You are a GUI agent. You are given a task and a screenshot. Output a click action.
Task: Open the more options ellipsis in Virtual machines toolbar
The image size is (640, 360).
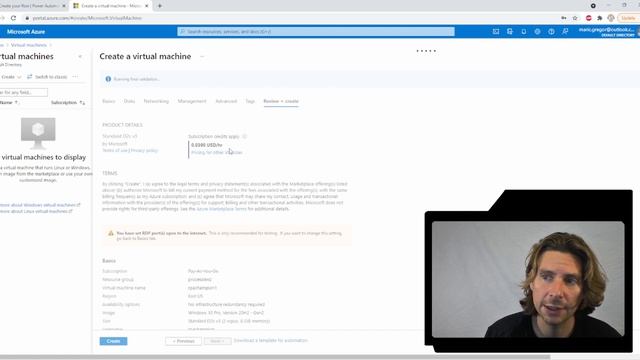pyautogui.click(x=75, y=77)
